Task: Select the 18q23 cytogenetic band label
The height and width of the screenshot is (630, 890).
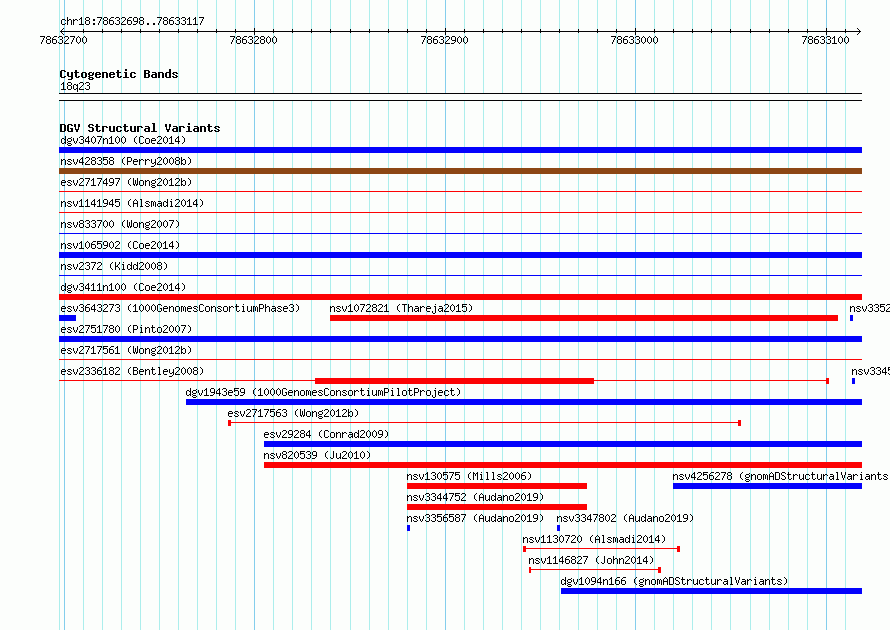Action: (75, 86)
